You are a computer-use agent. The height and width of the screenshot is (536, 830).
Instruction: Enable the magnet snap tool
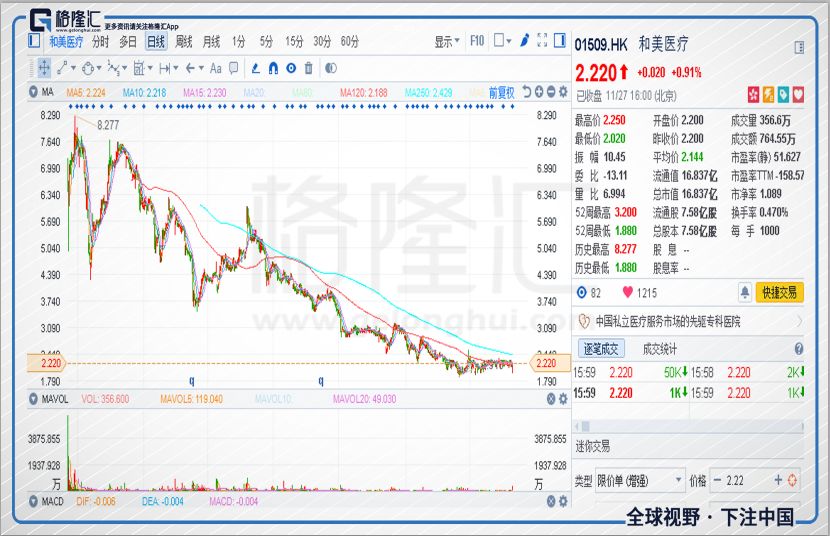coord(273,68)
